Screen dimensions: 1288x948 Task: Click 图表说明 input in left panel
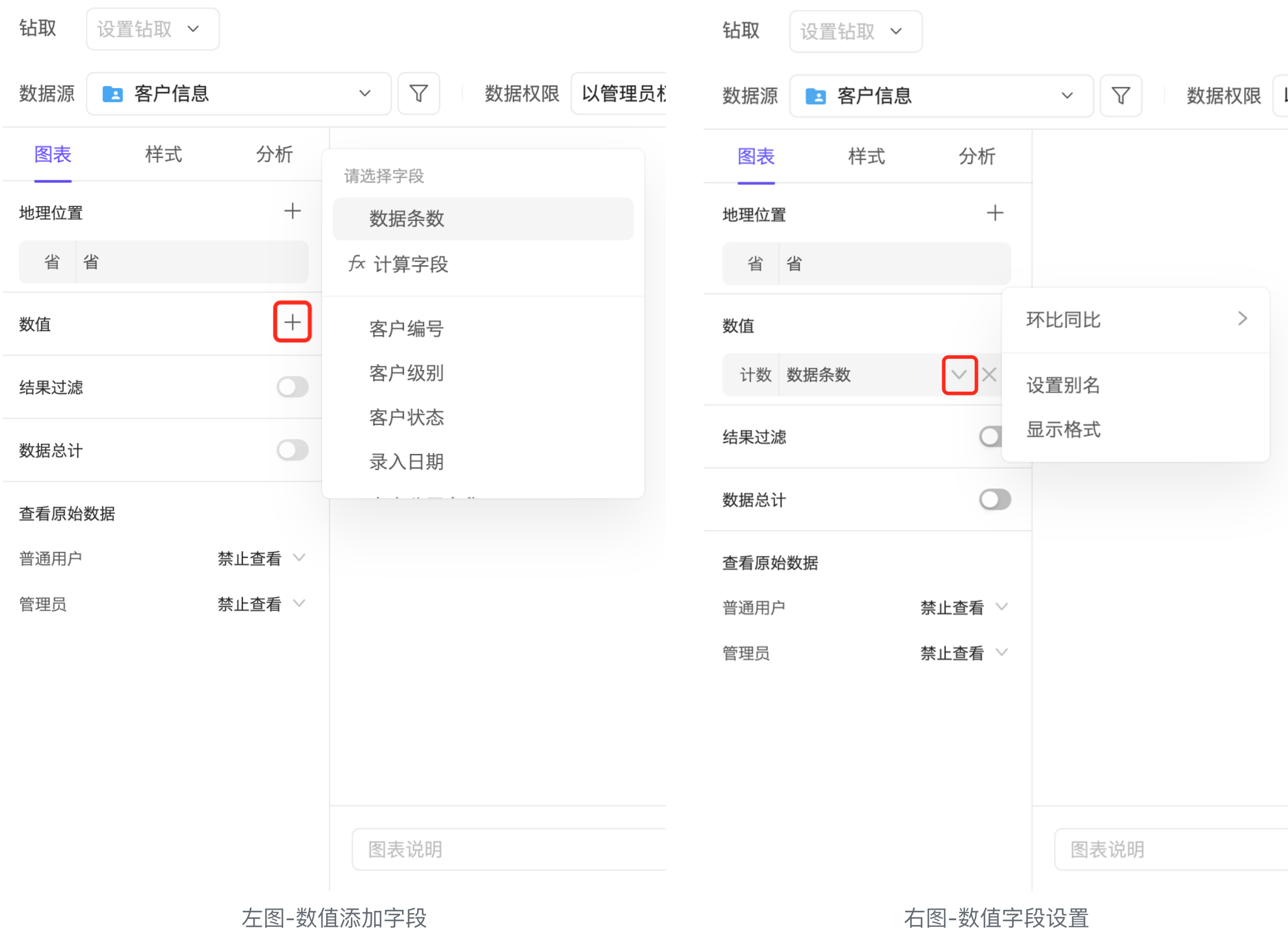tap(509, 849)
